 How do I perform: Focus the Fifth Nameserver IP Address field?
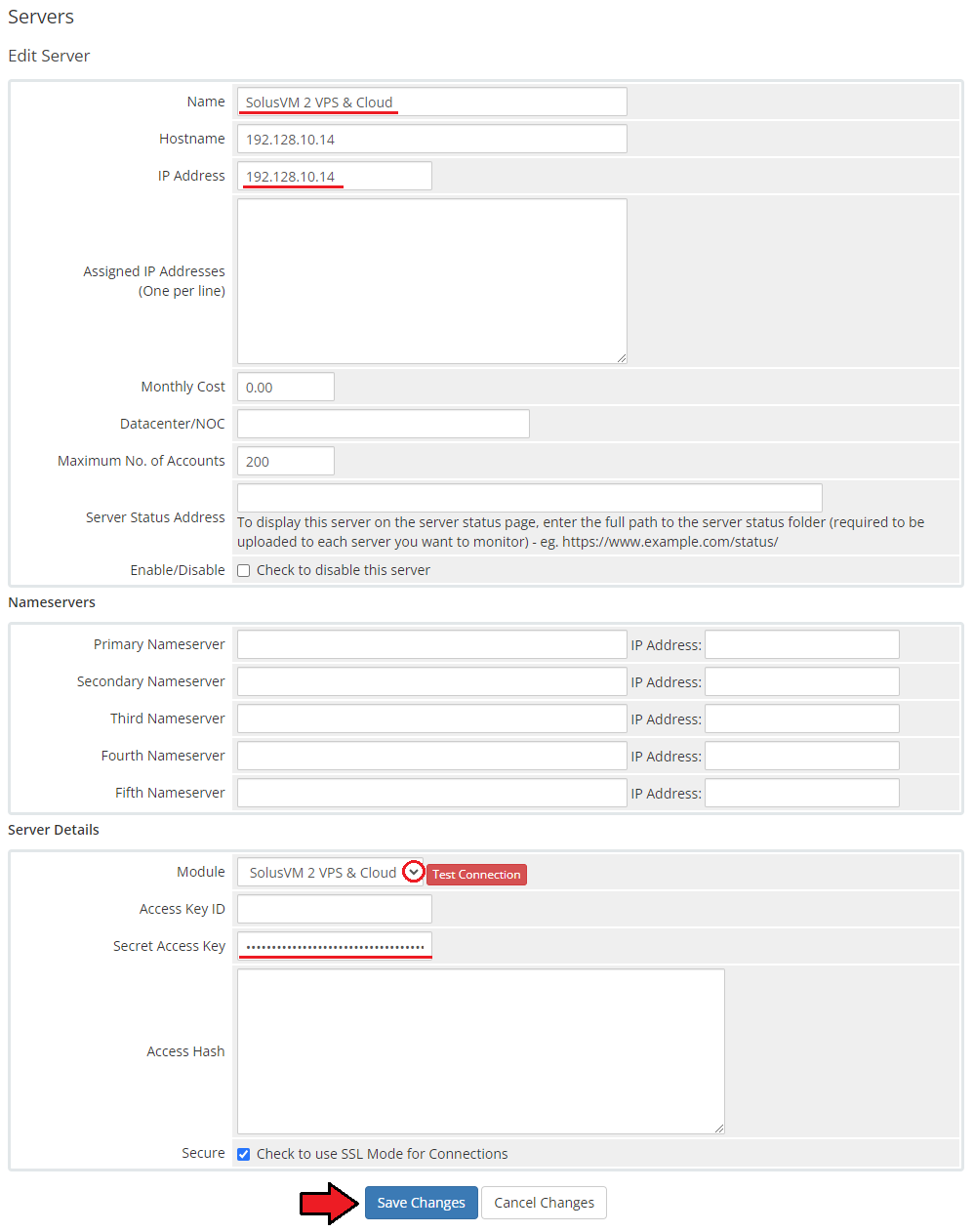[x=802, y=793]
